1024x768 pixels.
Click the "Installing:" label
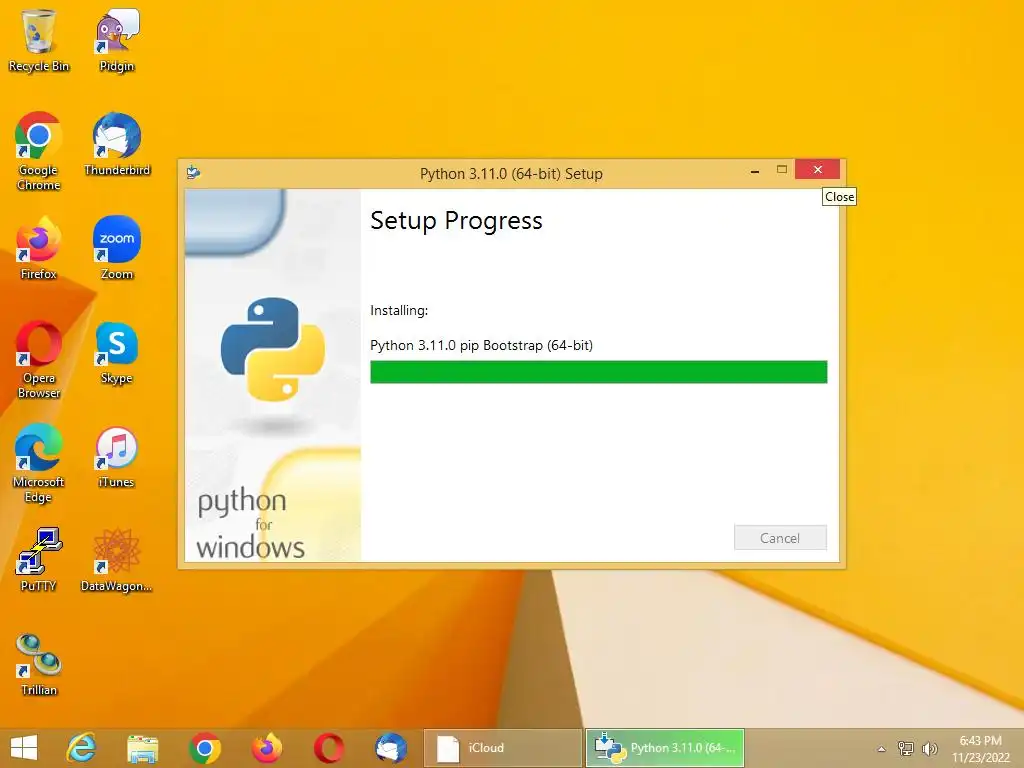tap(399, 310)
